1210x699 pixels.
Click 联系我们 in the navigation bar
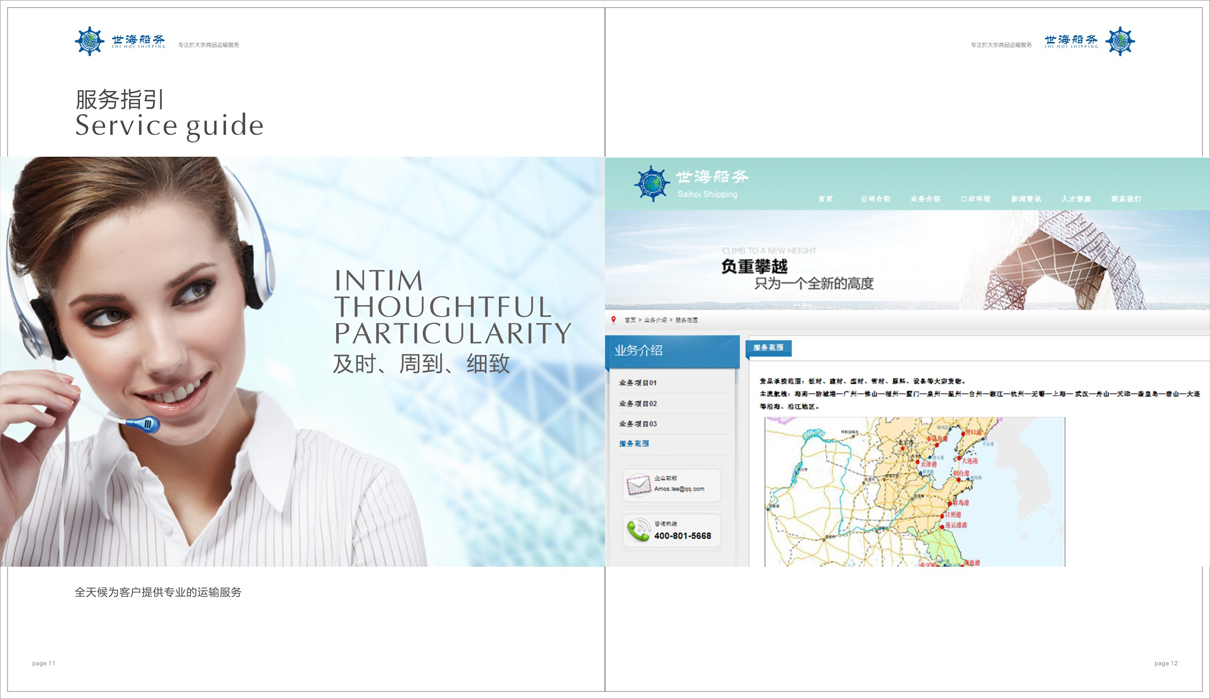[x=1126, y=199]
